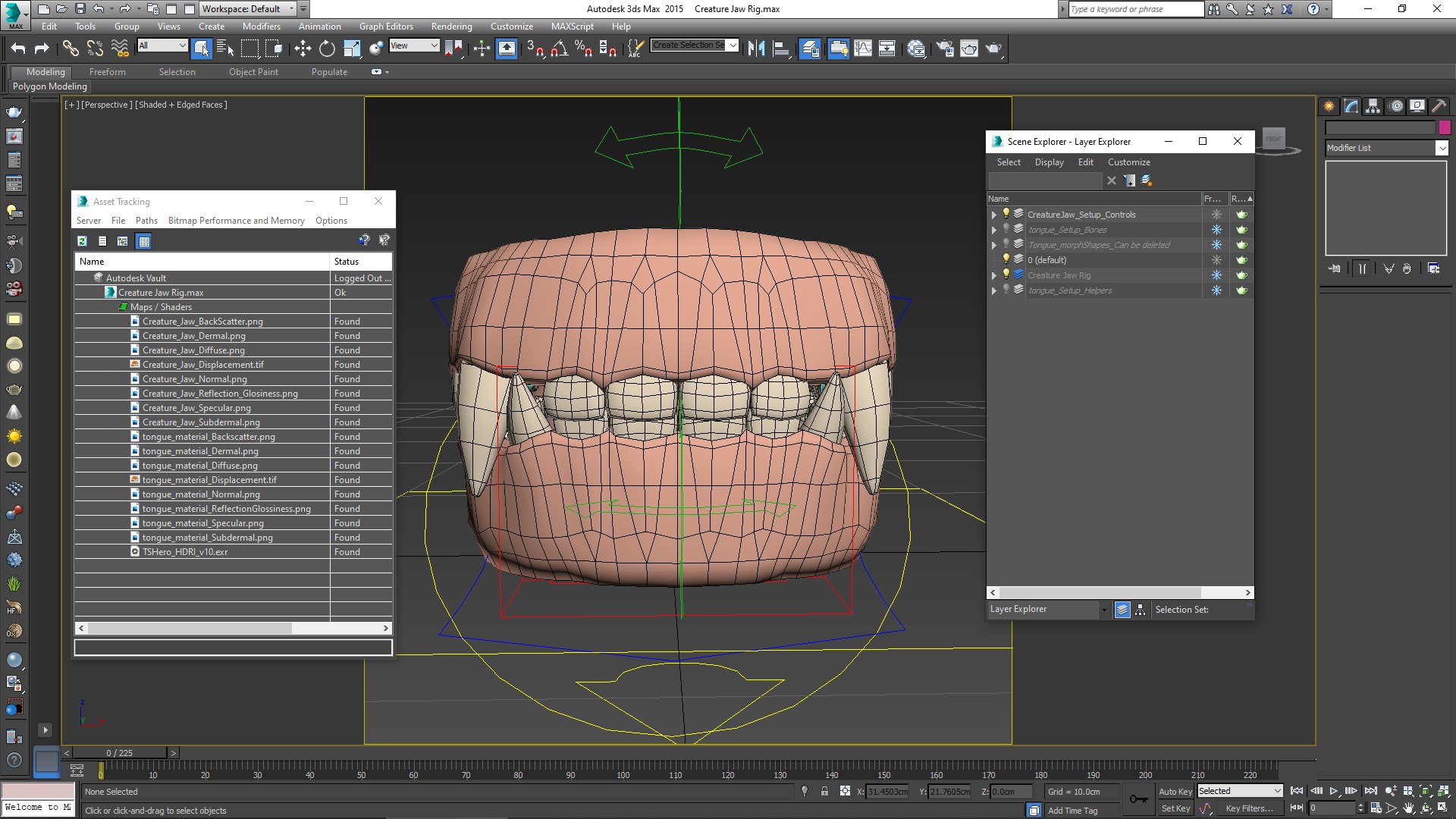
Task: Expand the CreatureJaw_Setup_Controls layer
Action: pyautogui.click(x=993, y=215)
